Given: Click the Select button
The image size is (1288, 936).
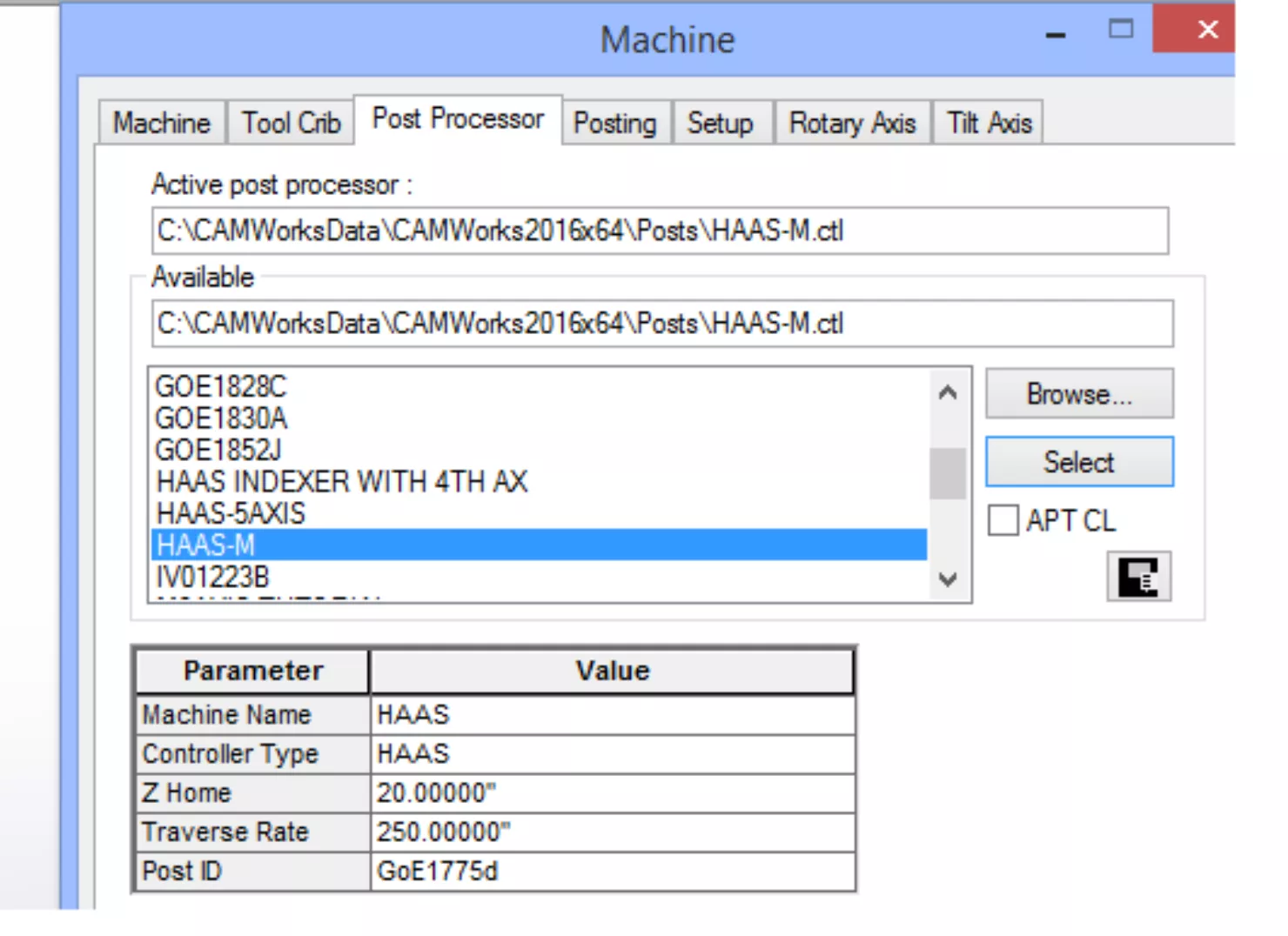Looking at the screenshot, I should click(x=1078, y=462).
